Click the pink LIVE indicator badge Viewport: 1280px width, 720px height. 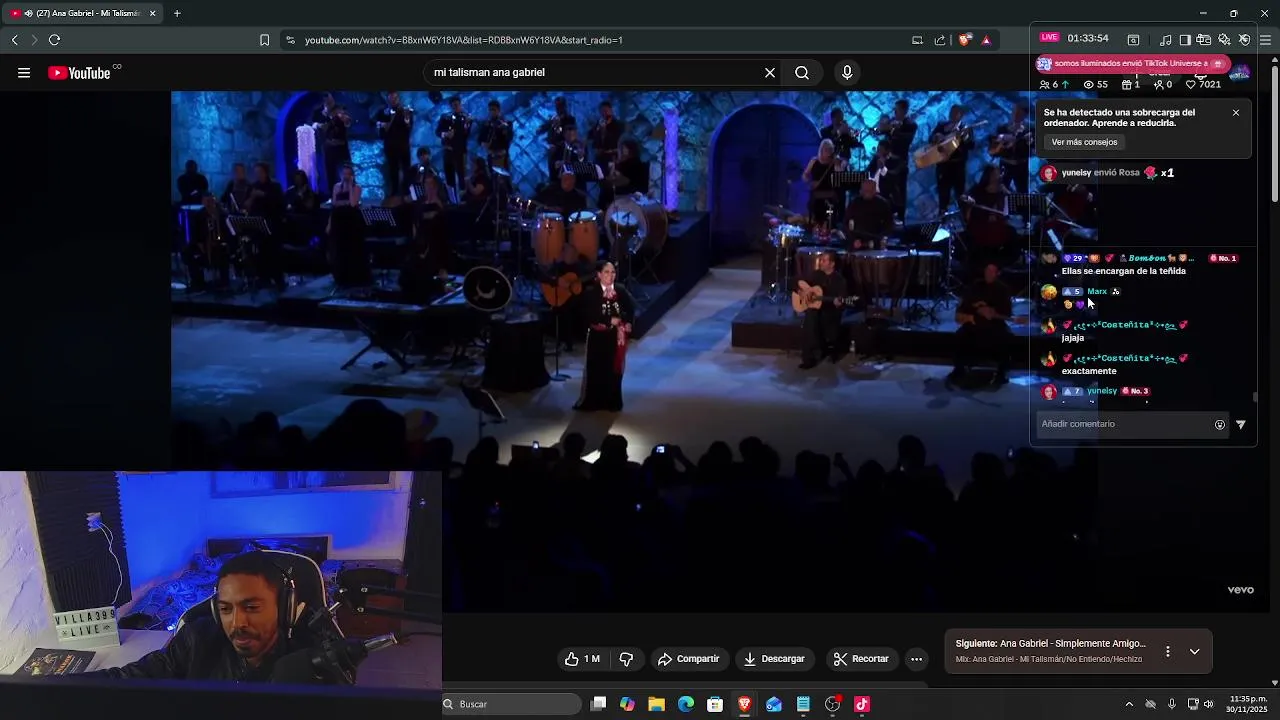1049,38
